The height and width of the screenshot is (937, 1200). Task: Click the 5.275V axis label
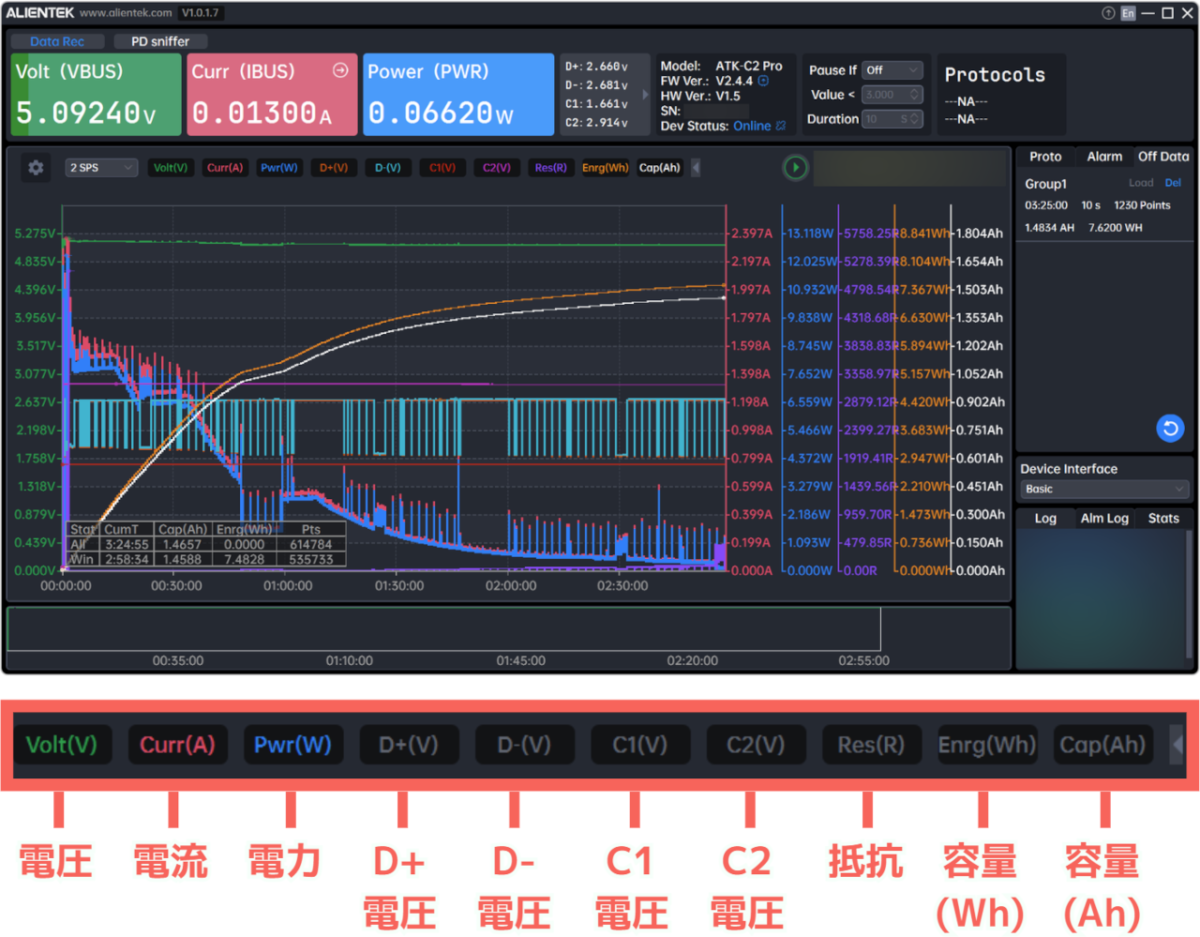click(33, 233)
